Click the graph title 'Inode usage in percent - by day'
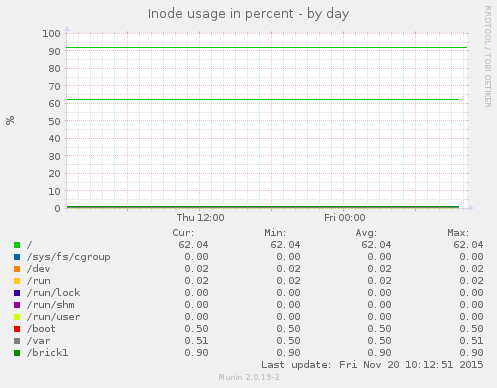Image resolution: width=497 pixels, height=388 pixels. 248,14
